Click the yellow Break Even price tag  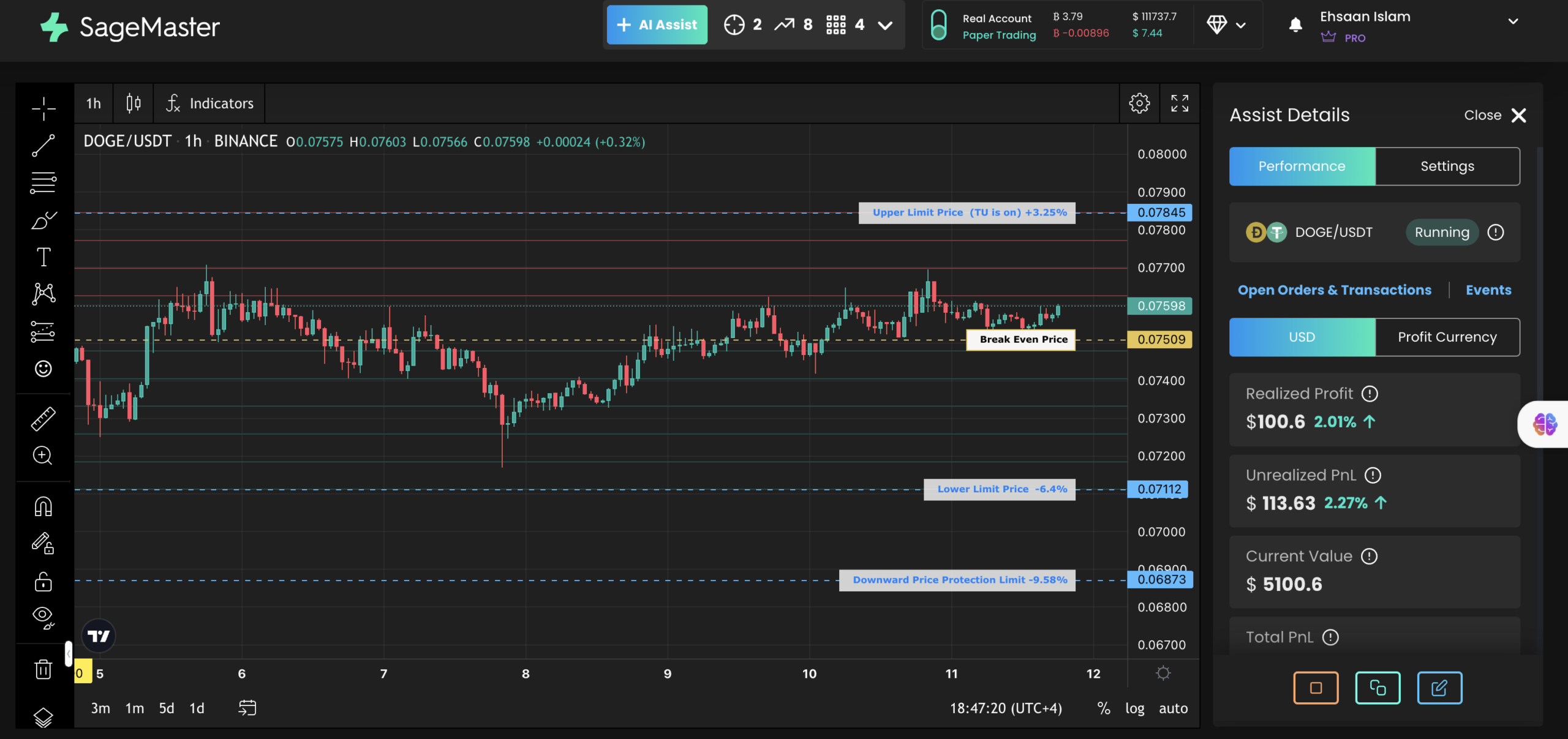click(x=1159, y=339)
